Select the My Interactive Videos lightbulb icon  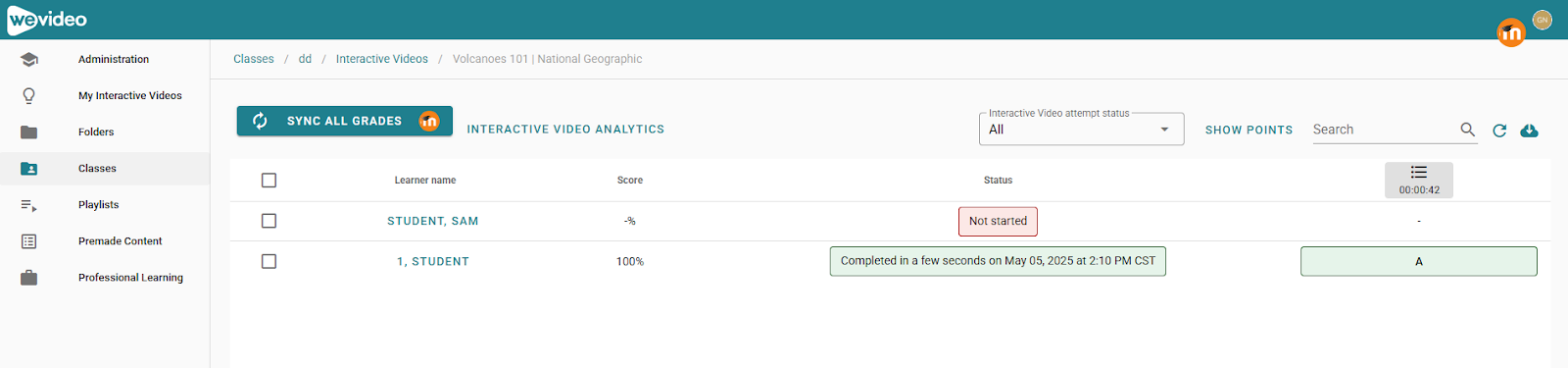click(x=29, y=96)
